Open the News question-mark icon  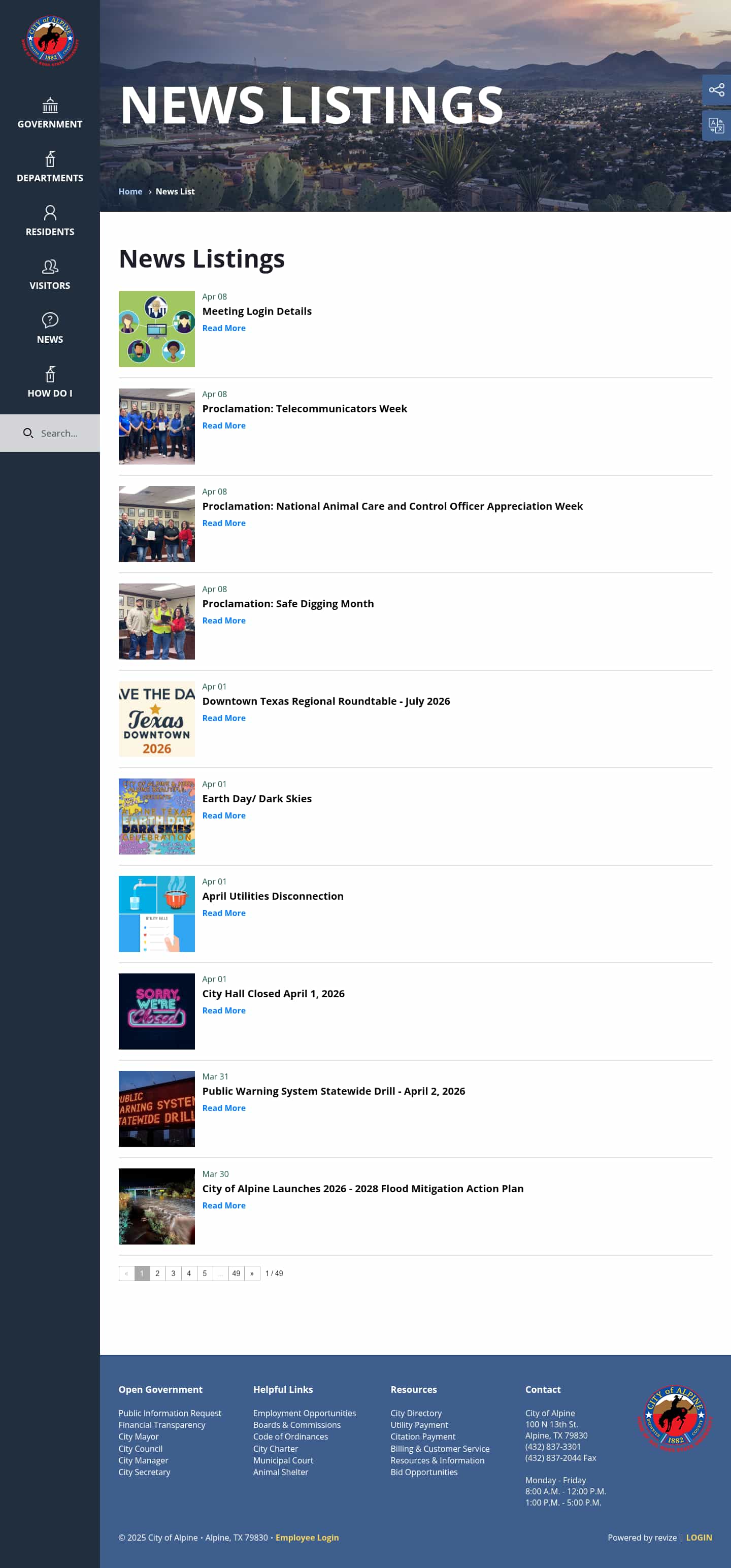pyautogui.click(x=50, y=319)
